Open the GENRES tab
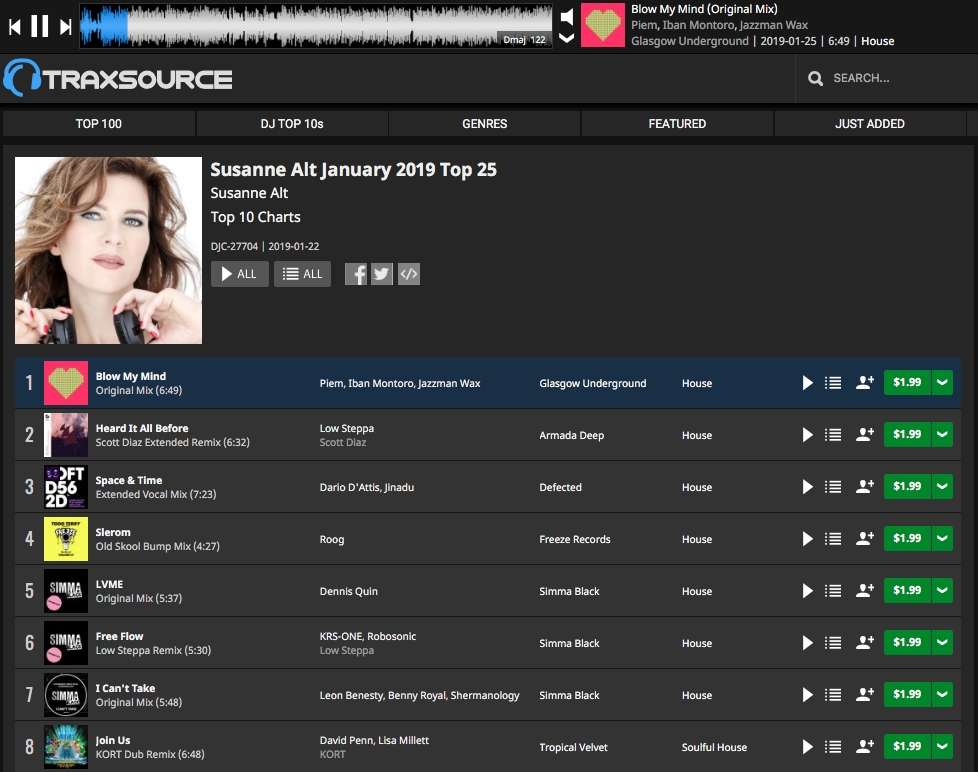The width and height of the screenshot is (978, 772). coord(485,123)
